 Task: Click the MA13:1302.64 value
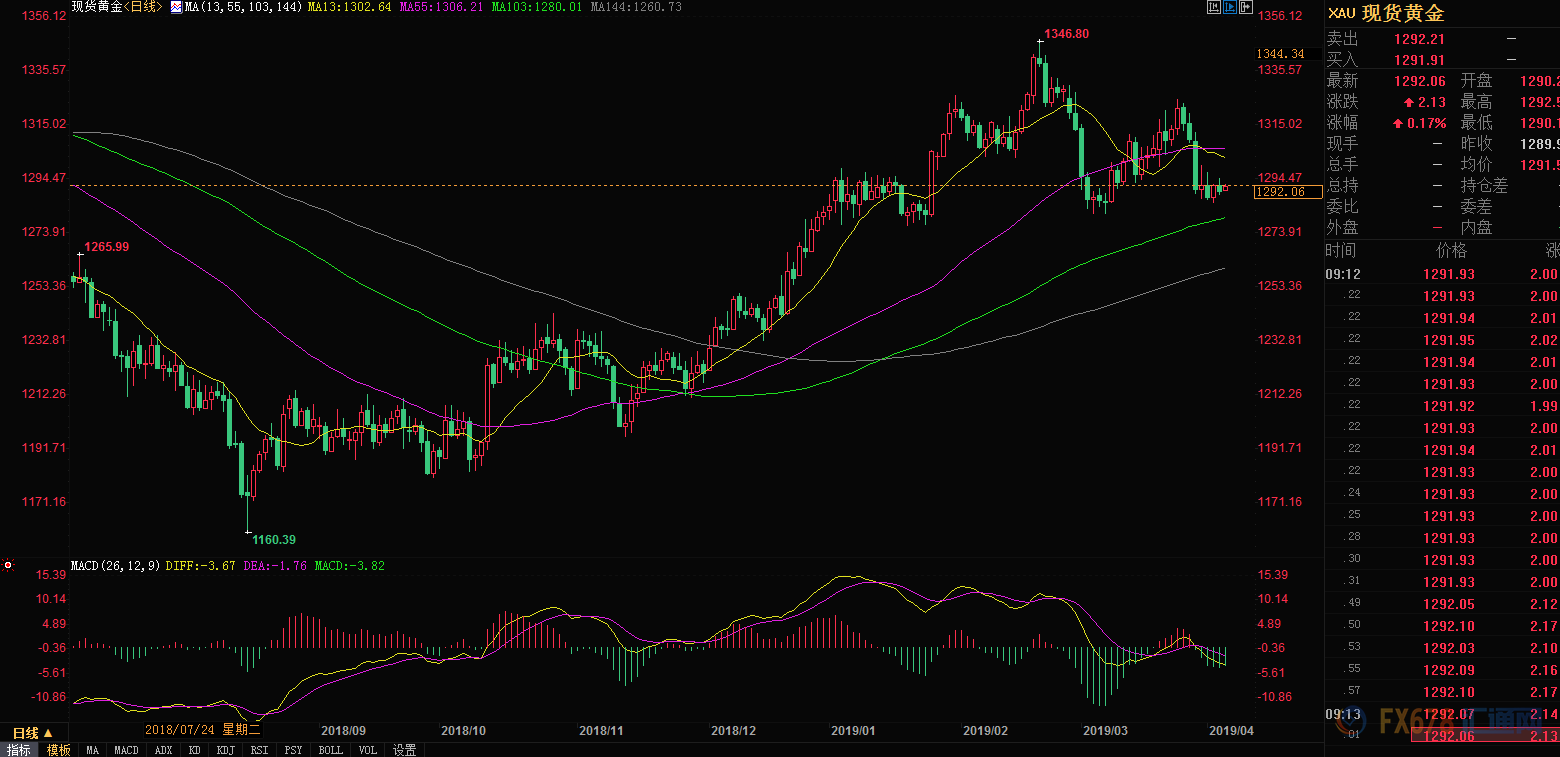[350, 7]
